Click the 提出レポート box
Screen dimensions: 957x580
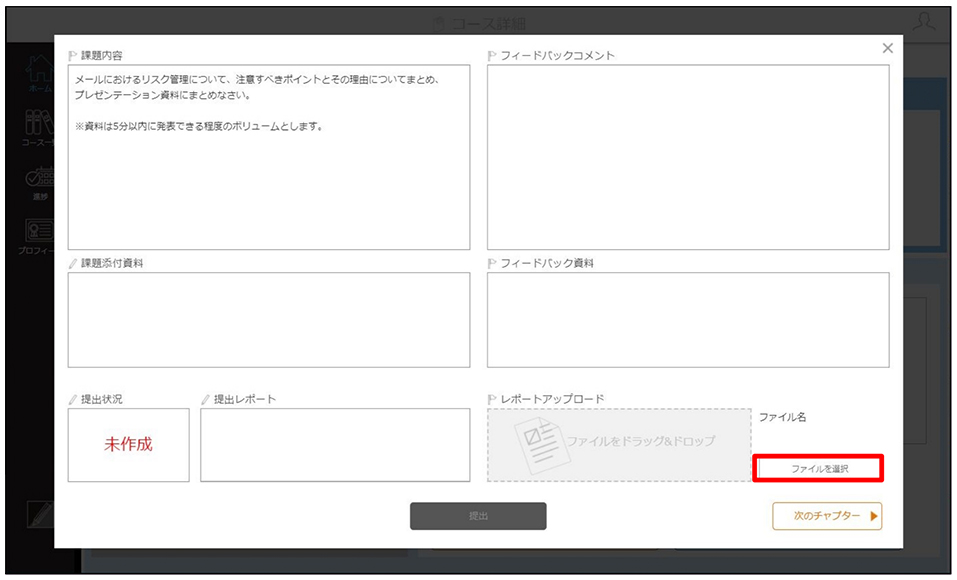[x=335, y=445]
